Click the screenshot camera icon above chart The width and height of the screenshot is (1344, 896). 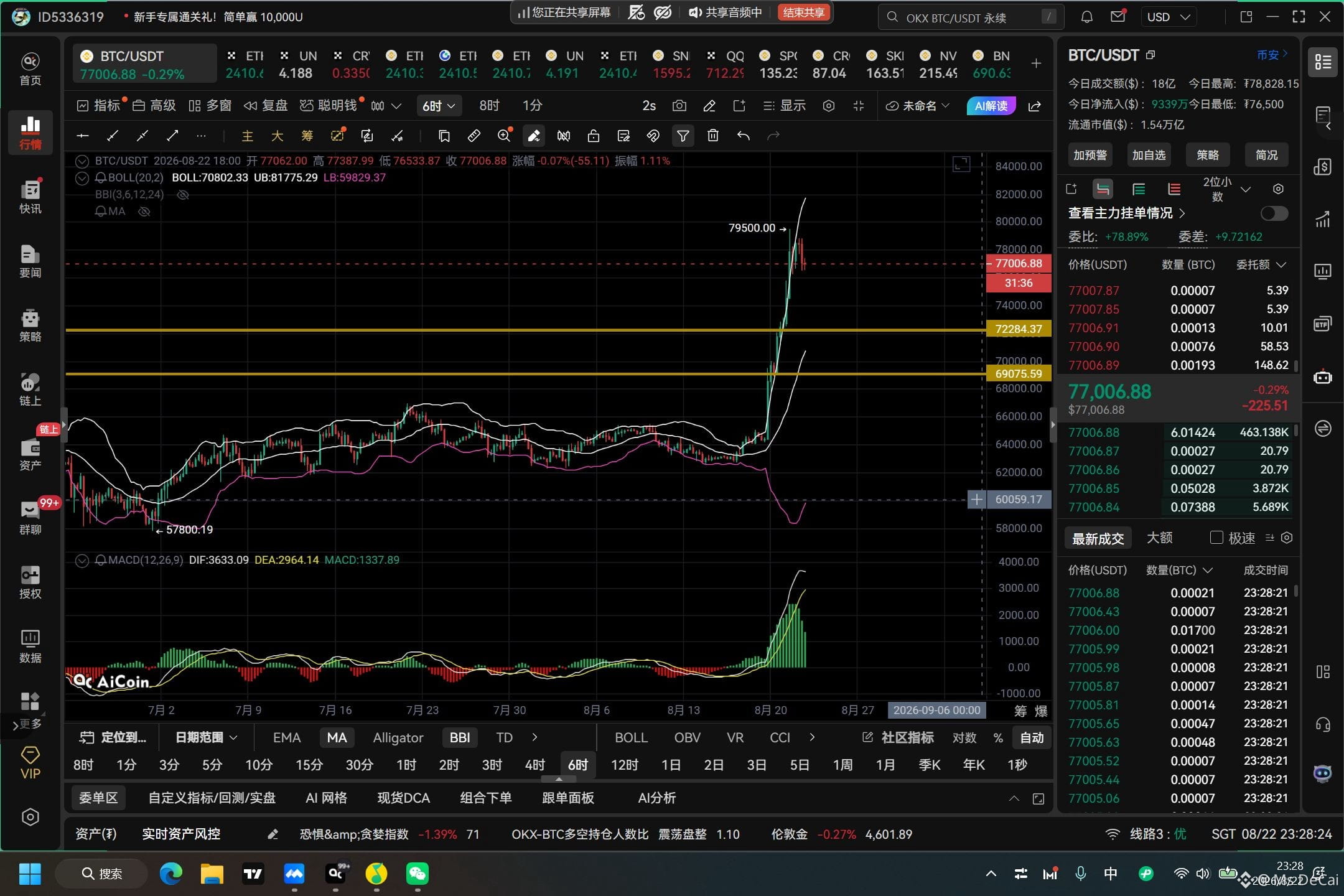click(x=679, y=106)
